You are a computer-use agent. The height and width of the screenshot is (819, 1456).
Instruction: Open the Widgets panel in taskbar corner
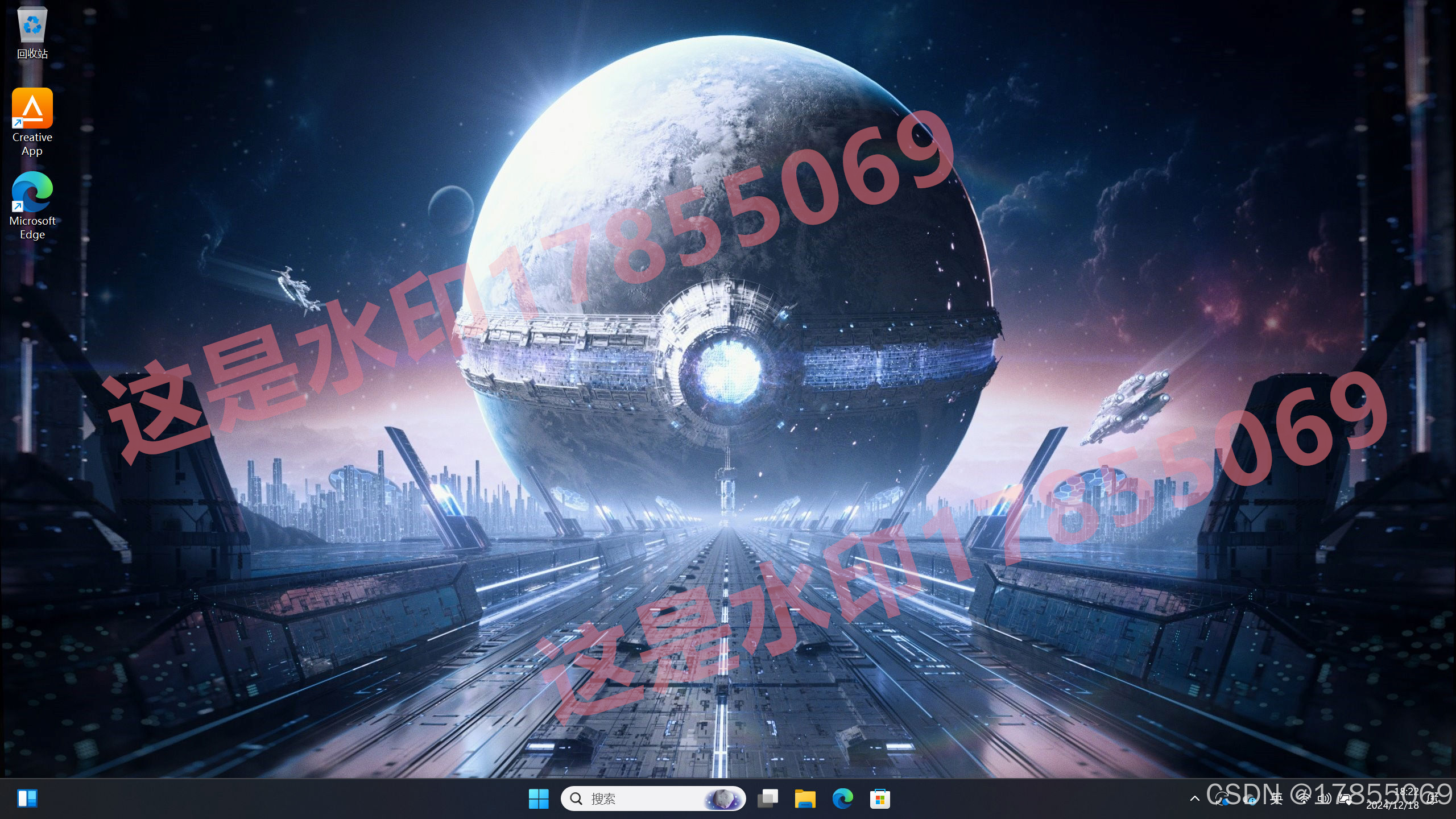click(27, 798)
